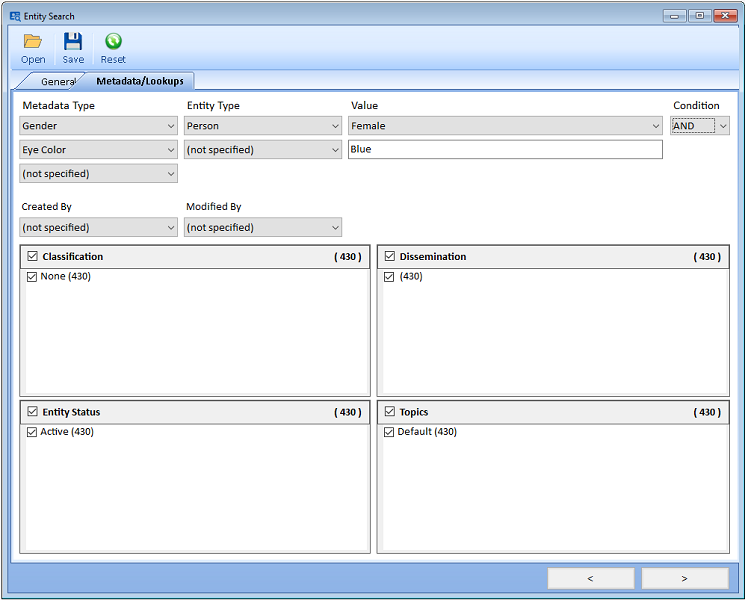Close the Entity Search window
745x600 pixels.
pyautogui.click(x=725, y=16)
